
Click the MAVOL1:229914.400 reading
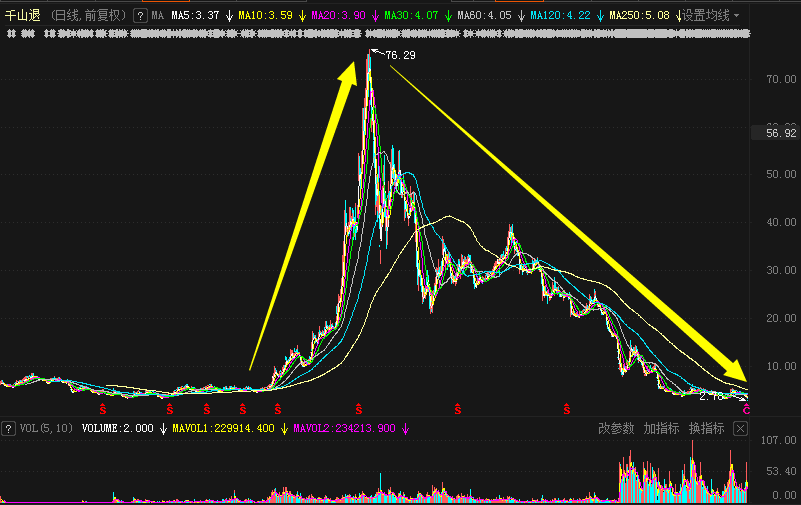pyautogui.click(x=223, y=428)
